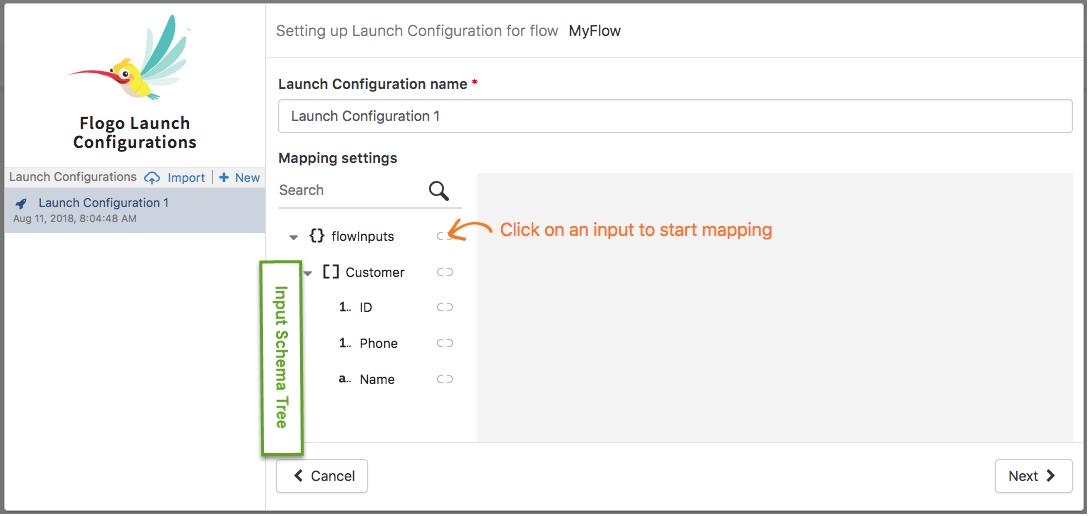Select the Phone input in the schema tree

(x=378, y=344)
